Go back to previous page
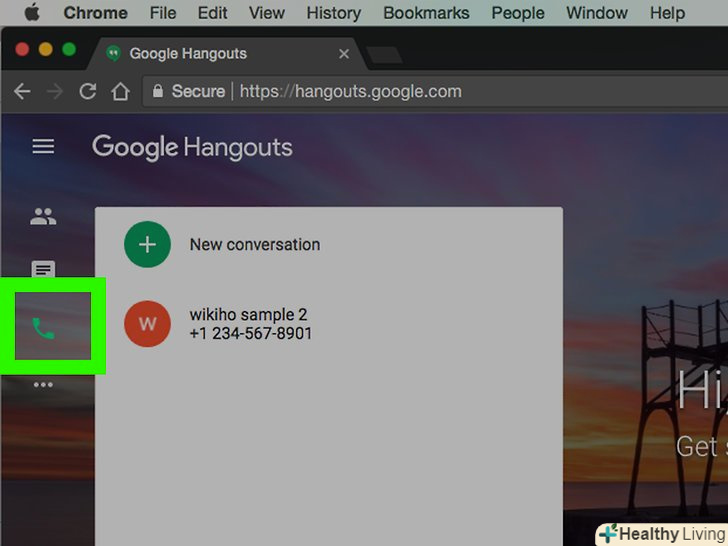This screenshot has width=728, height=546. (22, 91)
